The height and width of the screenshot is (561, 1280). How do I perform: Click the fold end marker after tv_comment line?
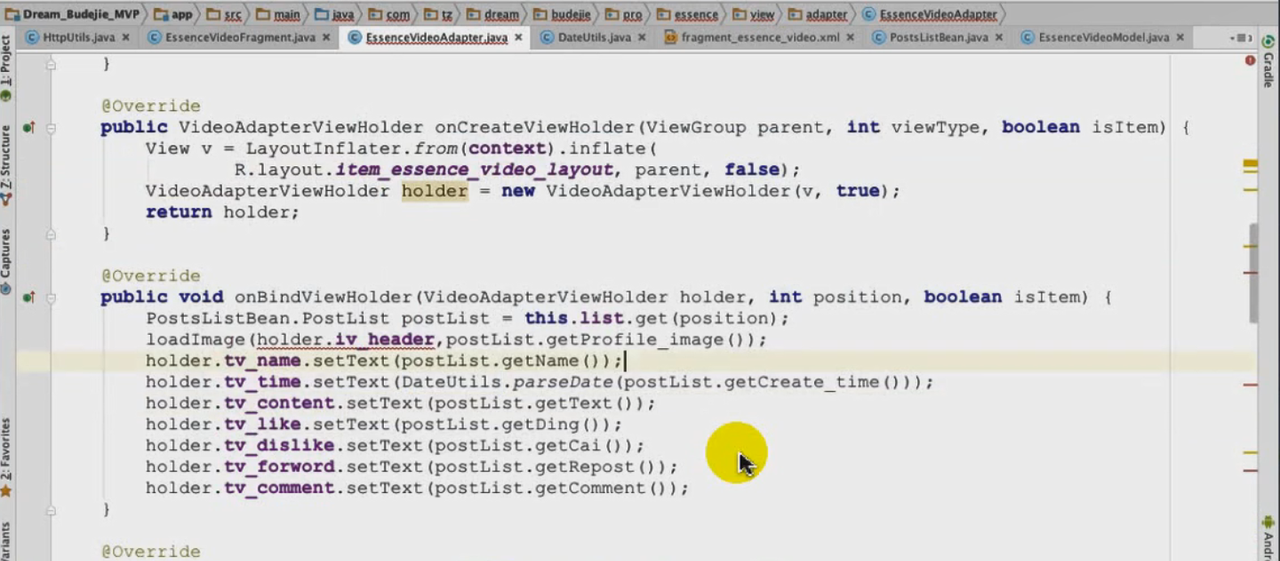pyautogui.click(x=51, y=510)
